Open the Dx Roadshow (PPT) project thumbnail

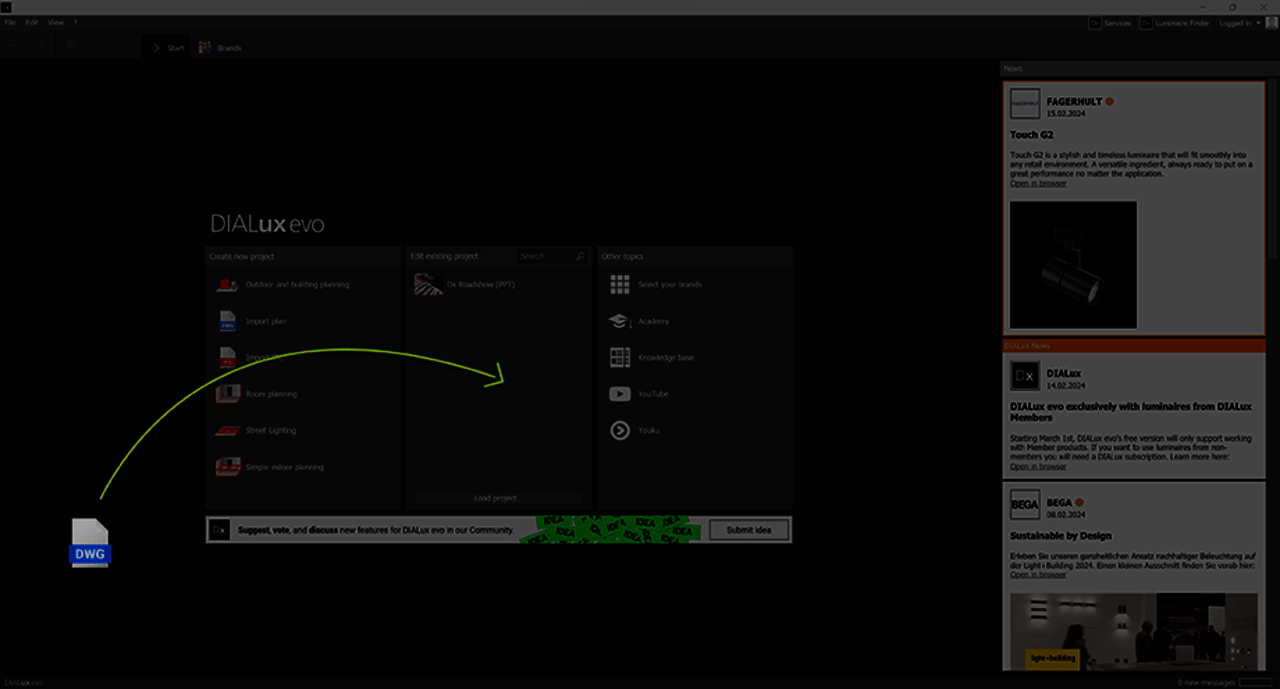pos(428,285)
